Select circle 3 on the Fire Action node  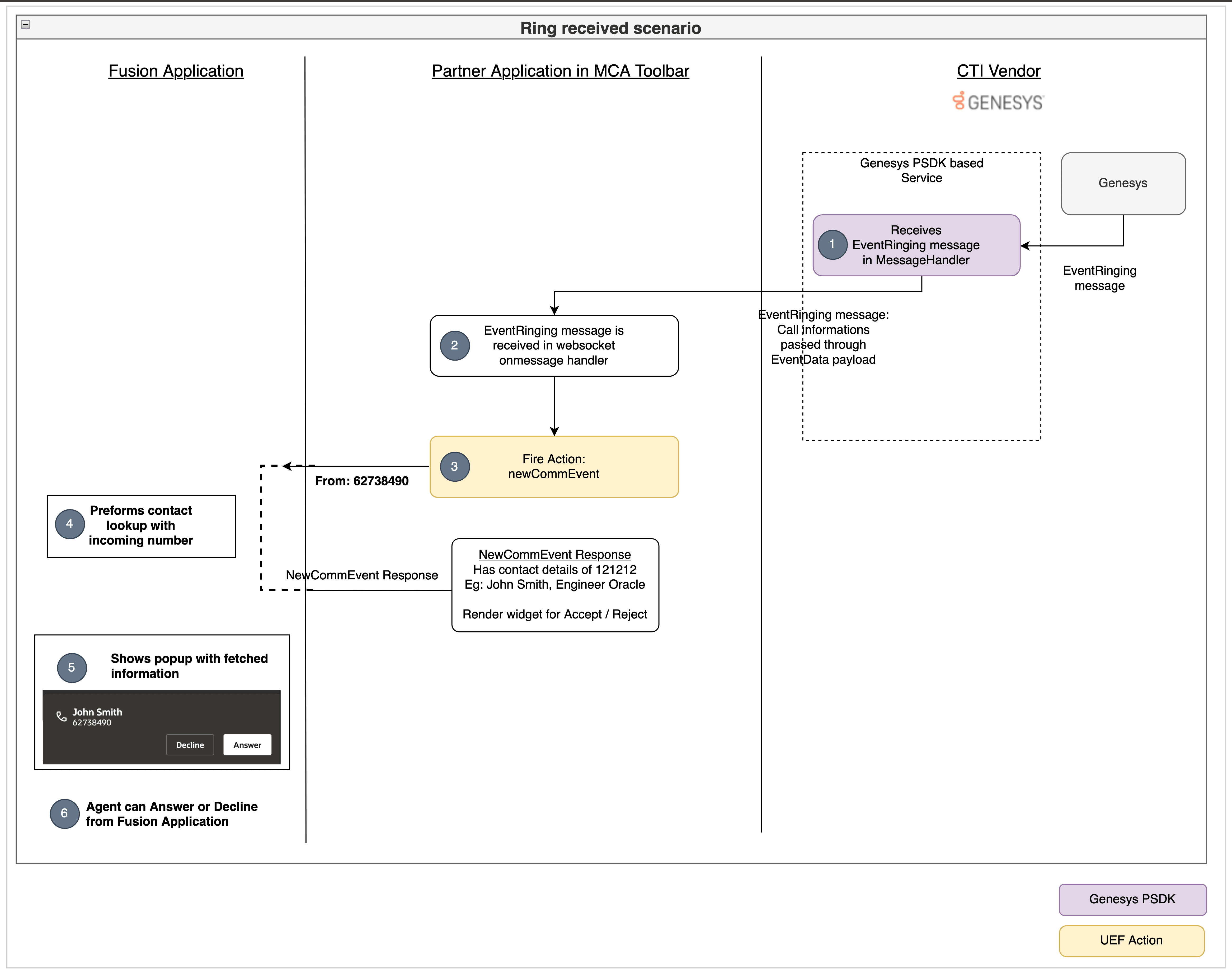455,466
